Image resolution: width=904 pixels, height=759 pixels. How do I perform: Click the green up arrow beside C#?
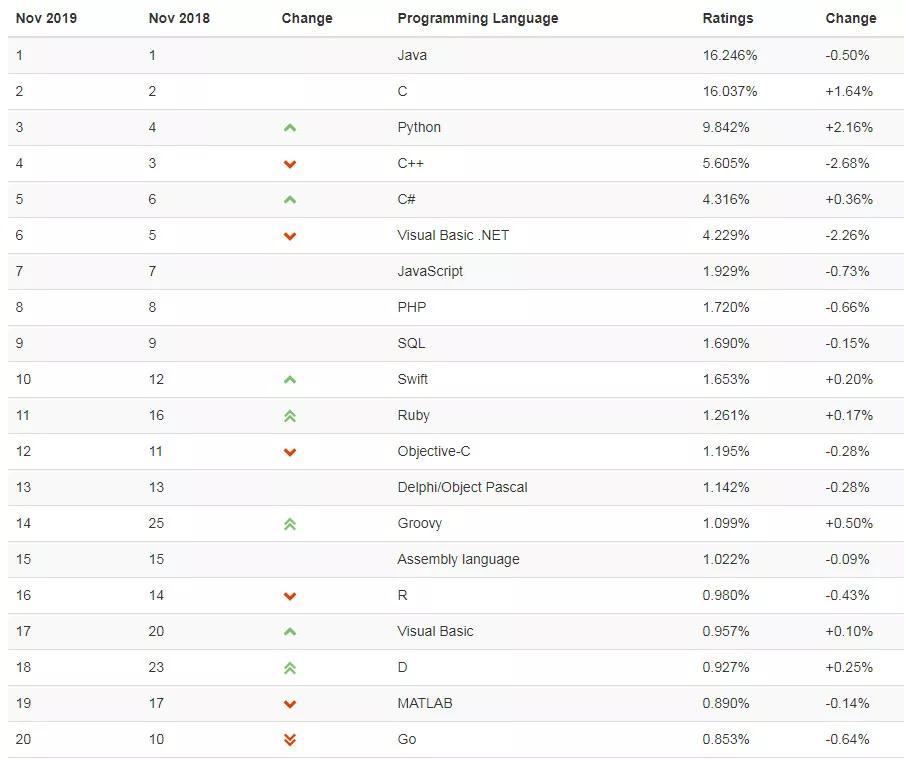point(290,200)
